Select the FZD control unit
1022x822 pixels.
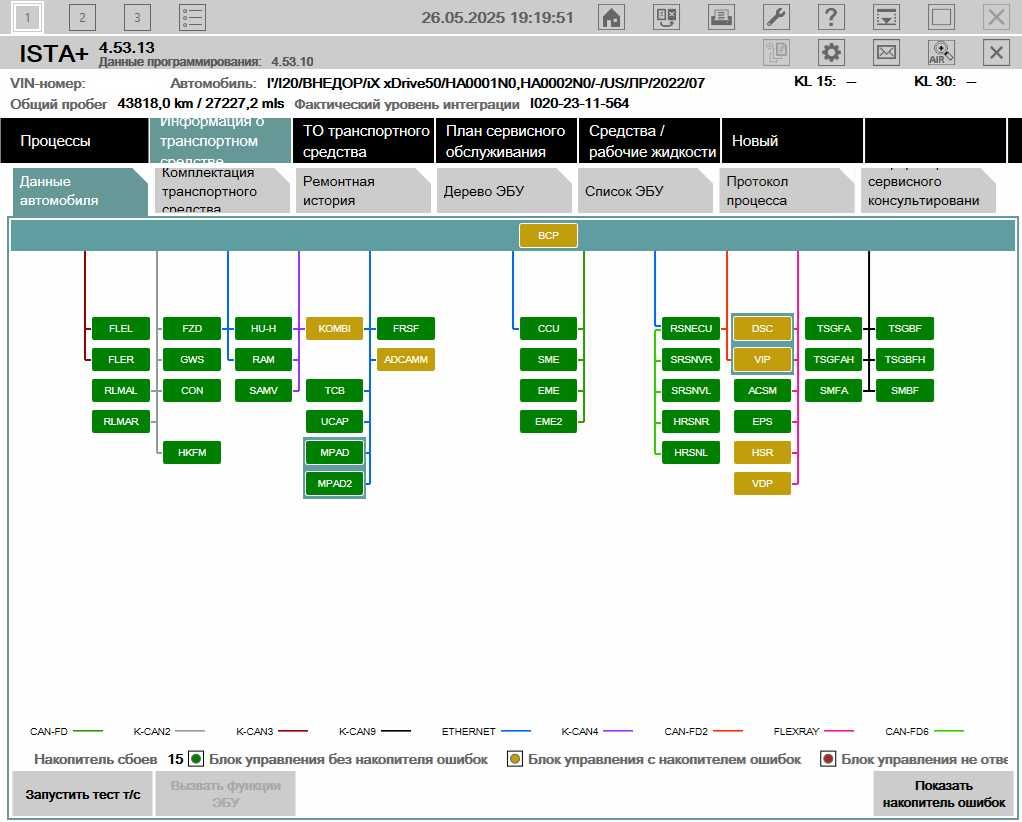click(x=192, y=329)
